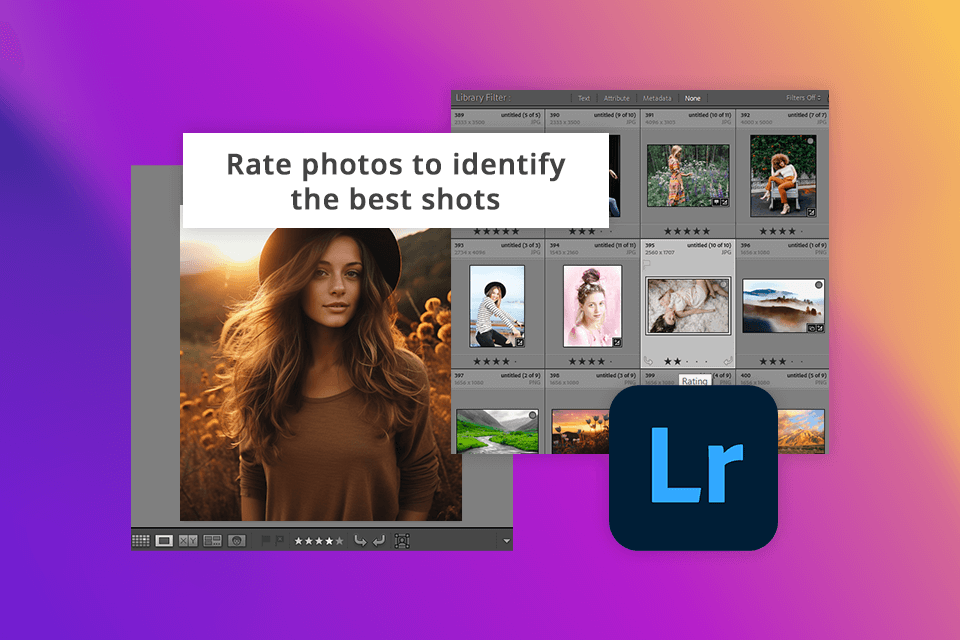Click the quick collection circle on photo 395
960x640 pixels.
click(x=723, y=285)
